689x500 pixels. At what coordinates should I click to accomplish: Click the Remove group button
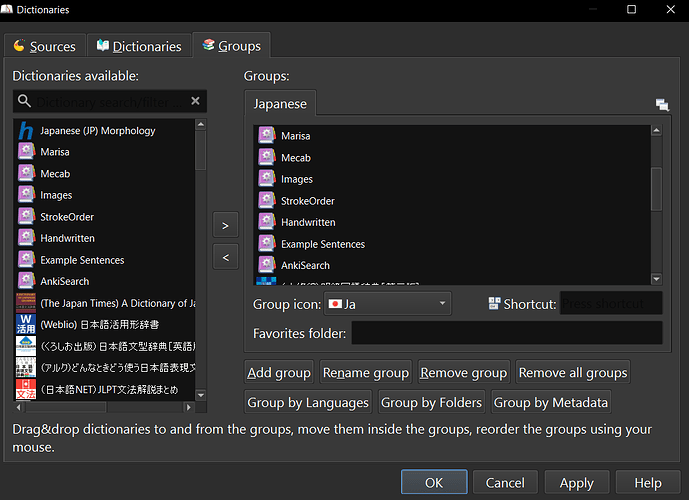pos(464,373)
